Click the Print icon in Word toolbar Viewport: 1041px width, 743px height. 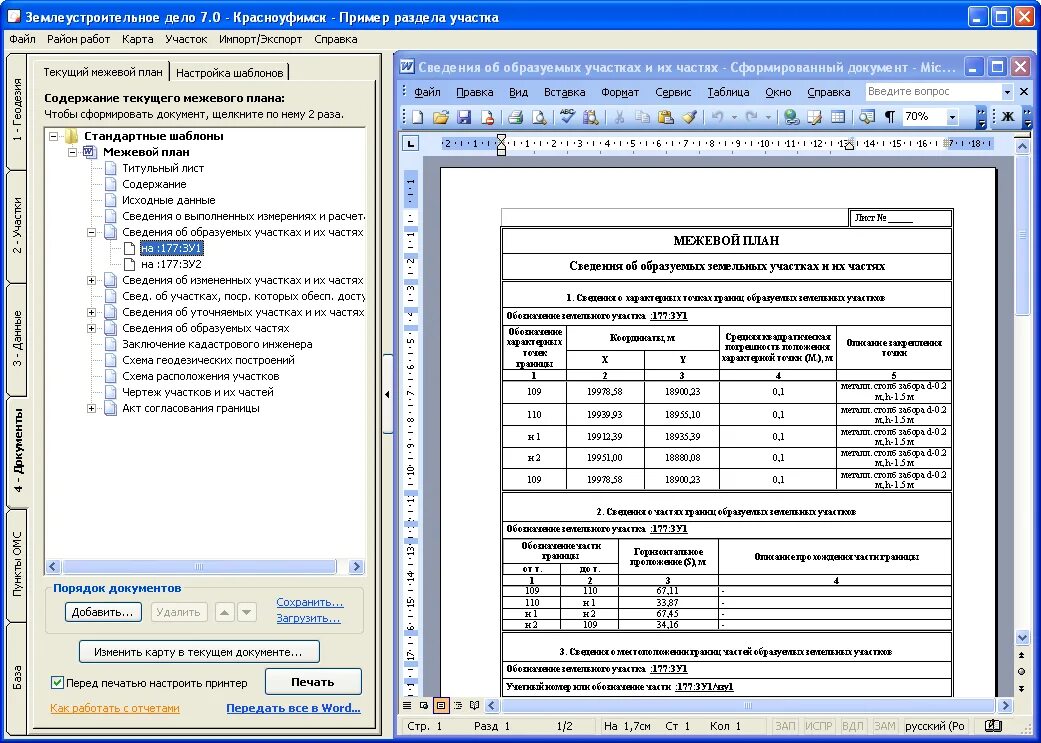[515, 117]
